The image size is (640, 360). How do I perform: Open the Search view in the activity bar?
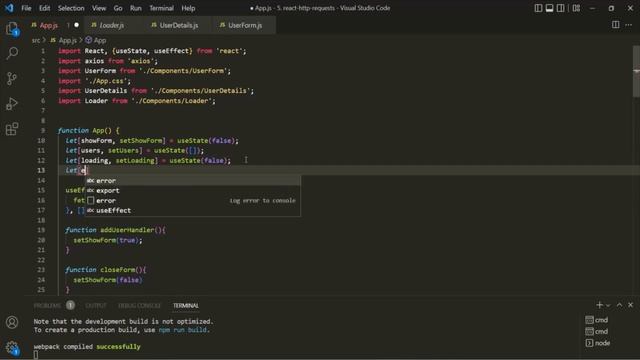(12, 53)
